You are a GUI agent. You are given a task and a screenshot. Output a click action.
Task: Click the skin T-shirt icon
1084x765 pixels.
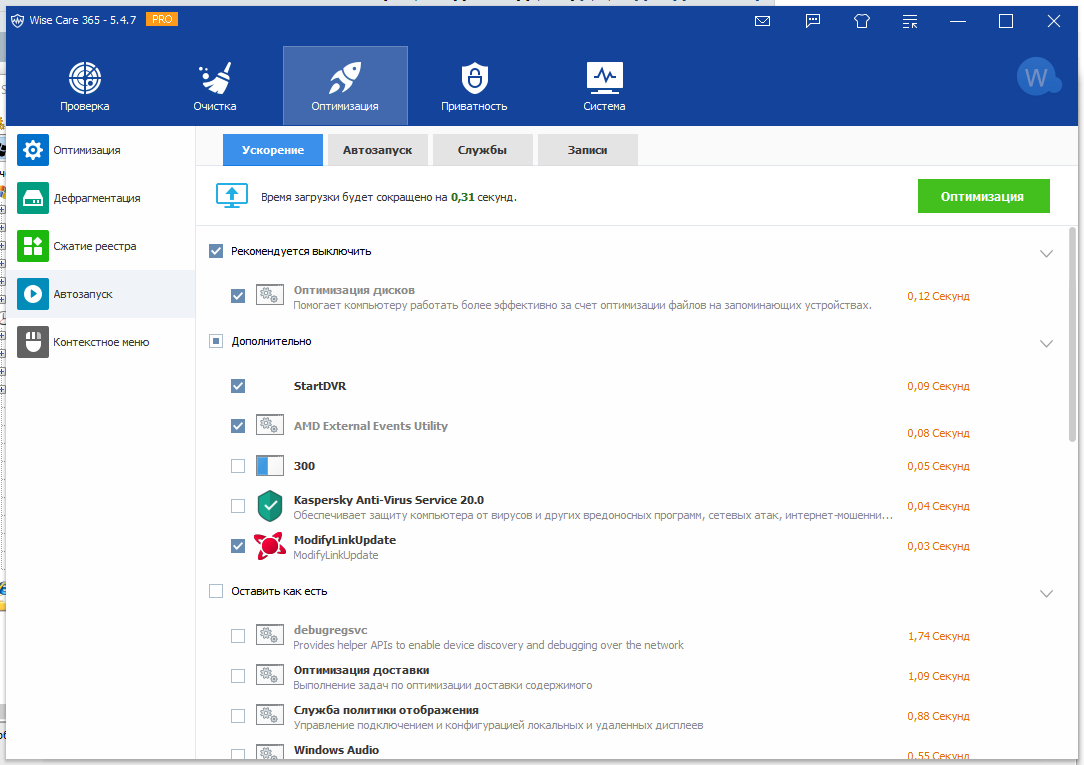pyautogui.click(x=861, y=21)
